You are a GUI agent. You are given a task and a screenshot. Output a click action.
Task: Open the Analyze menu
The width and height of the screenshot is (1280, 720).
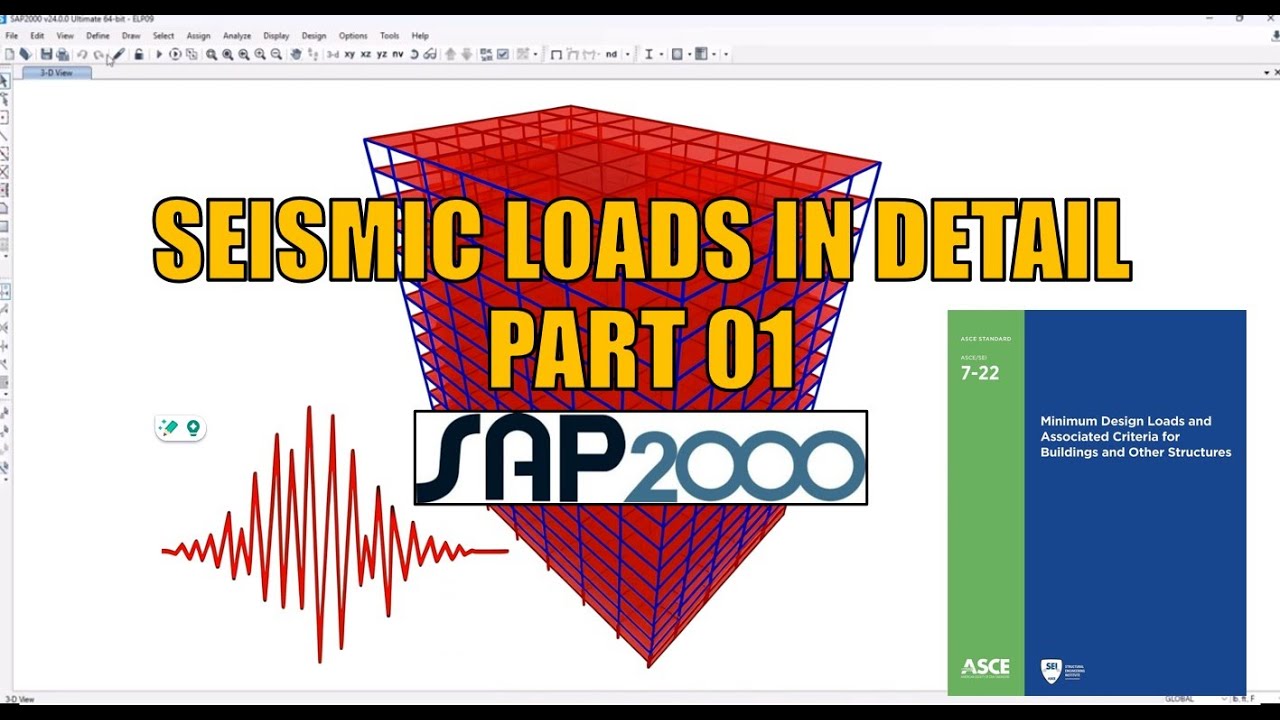tap(237, 36)
